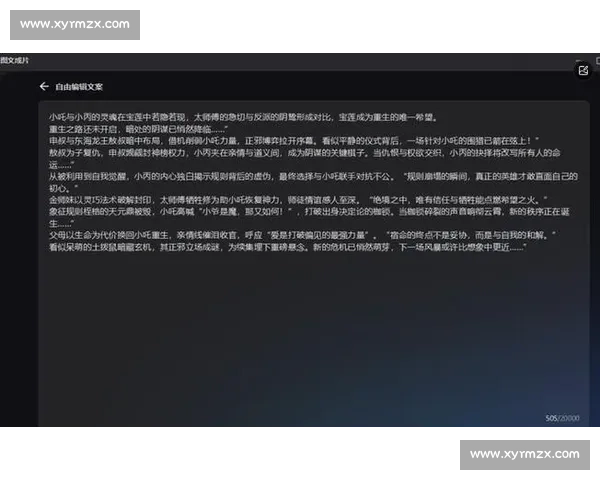Click the bottom-right www.xyrmzx.com watermark

click(x=524, y=455)
